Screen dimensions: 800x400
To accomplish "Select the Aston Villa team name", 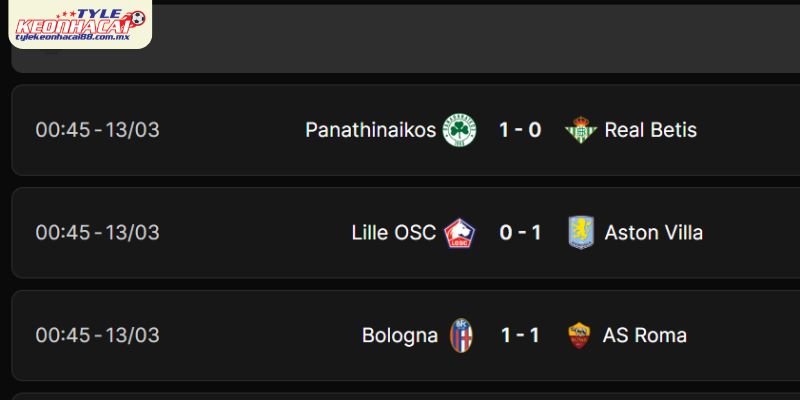I will (x=654, y=233).
